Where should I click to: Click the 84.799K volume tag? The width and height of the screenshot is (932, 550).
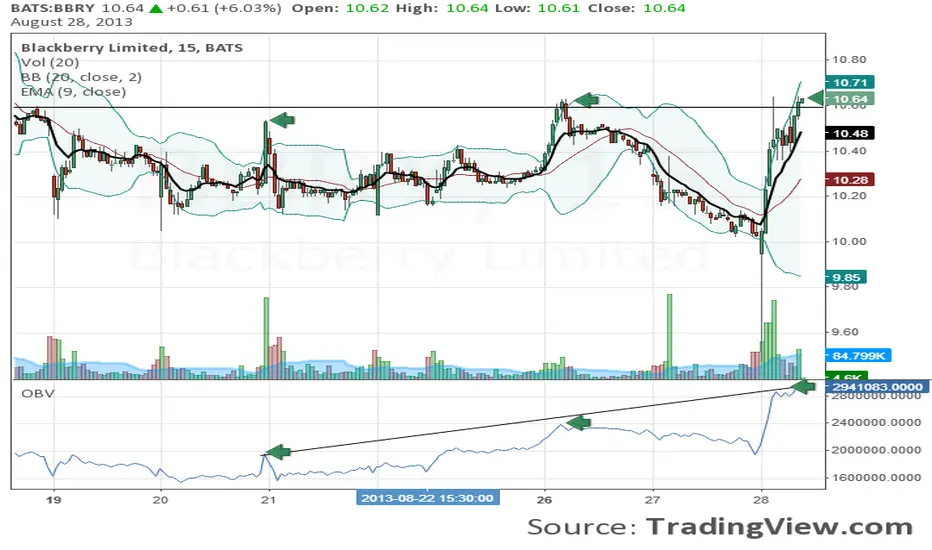coord(858,356)
